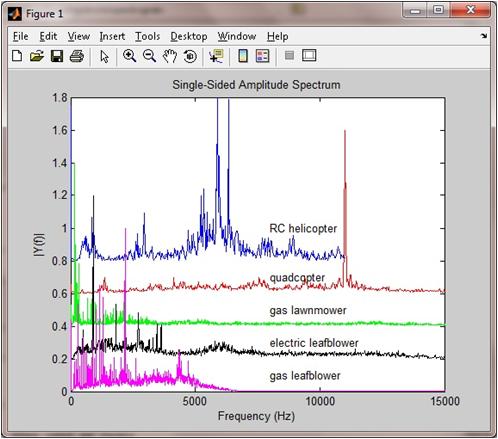The height and width of the screenshot is (439, 498).
Task: Save figure with floppy disk icon
Action: 57,56
